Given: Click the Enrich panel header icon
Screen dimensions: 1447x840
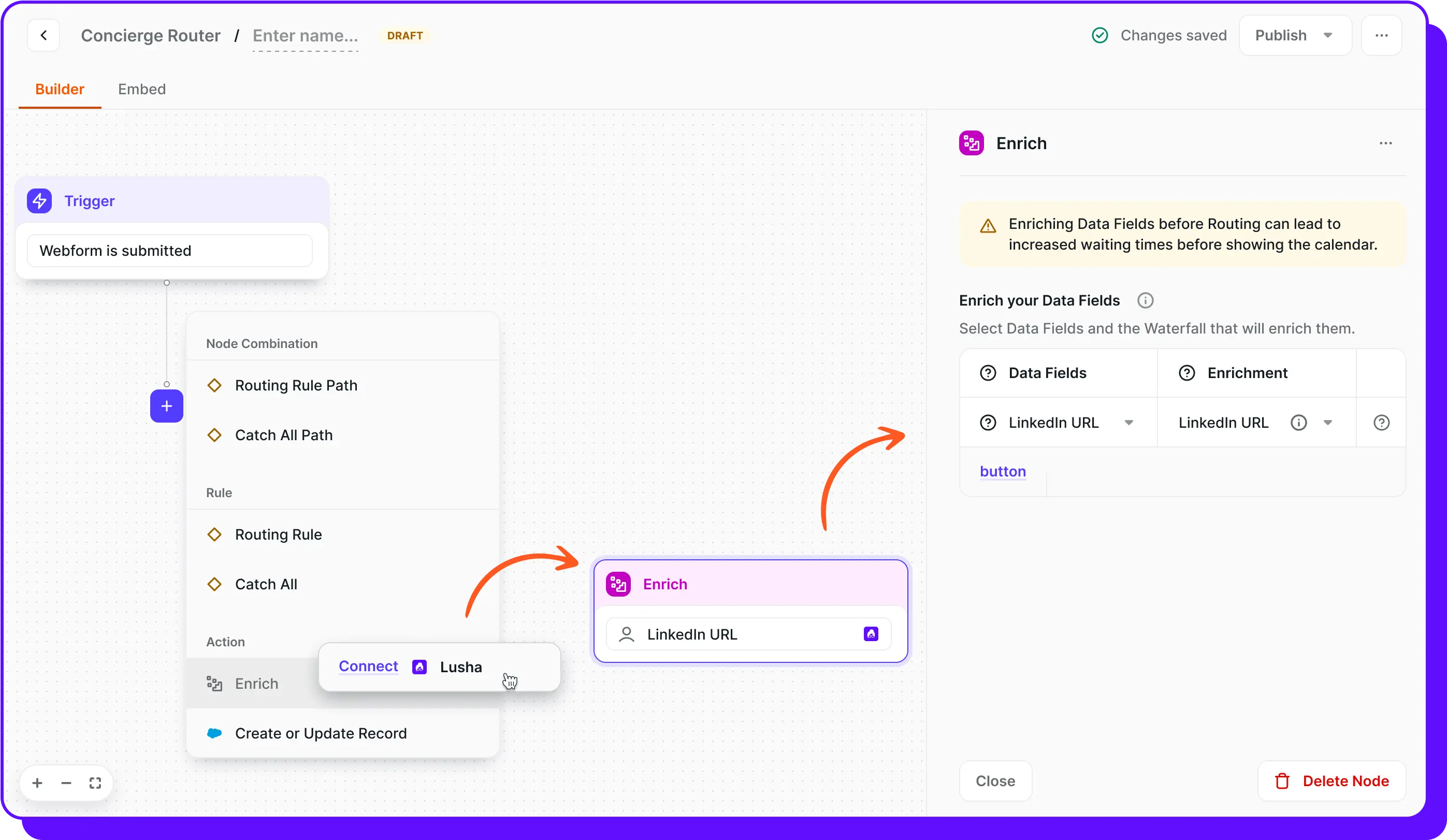Looking at the screenshot, I should pyautogui.click(x=972, y=143).
